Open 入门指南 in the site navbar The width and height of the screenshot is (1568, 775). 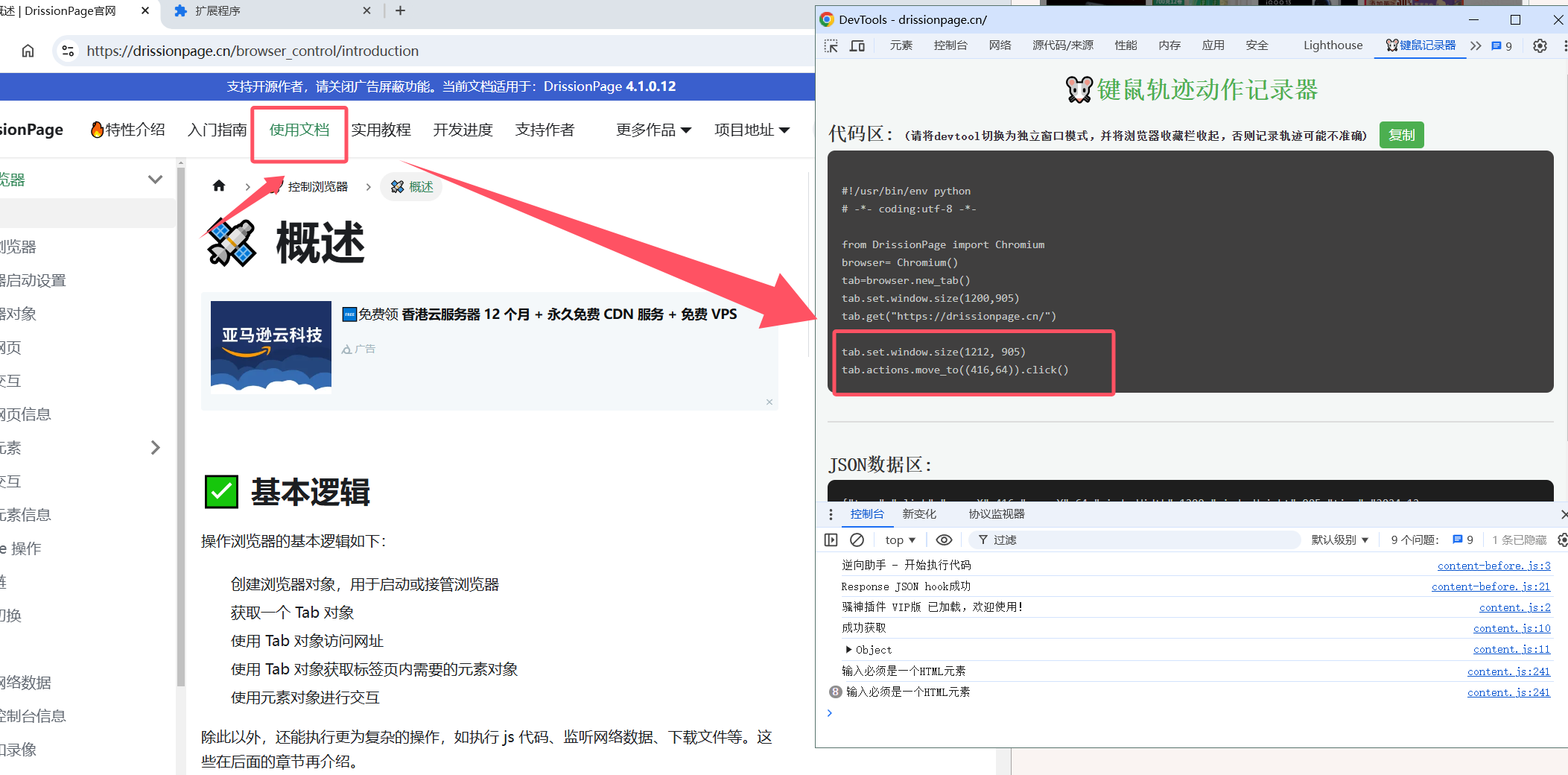coord(217,130)
